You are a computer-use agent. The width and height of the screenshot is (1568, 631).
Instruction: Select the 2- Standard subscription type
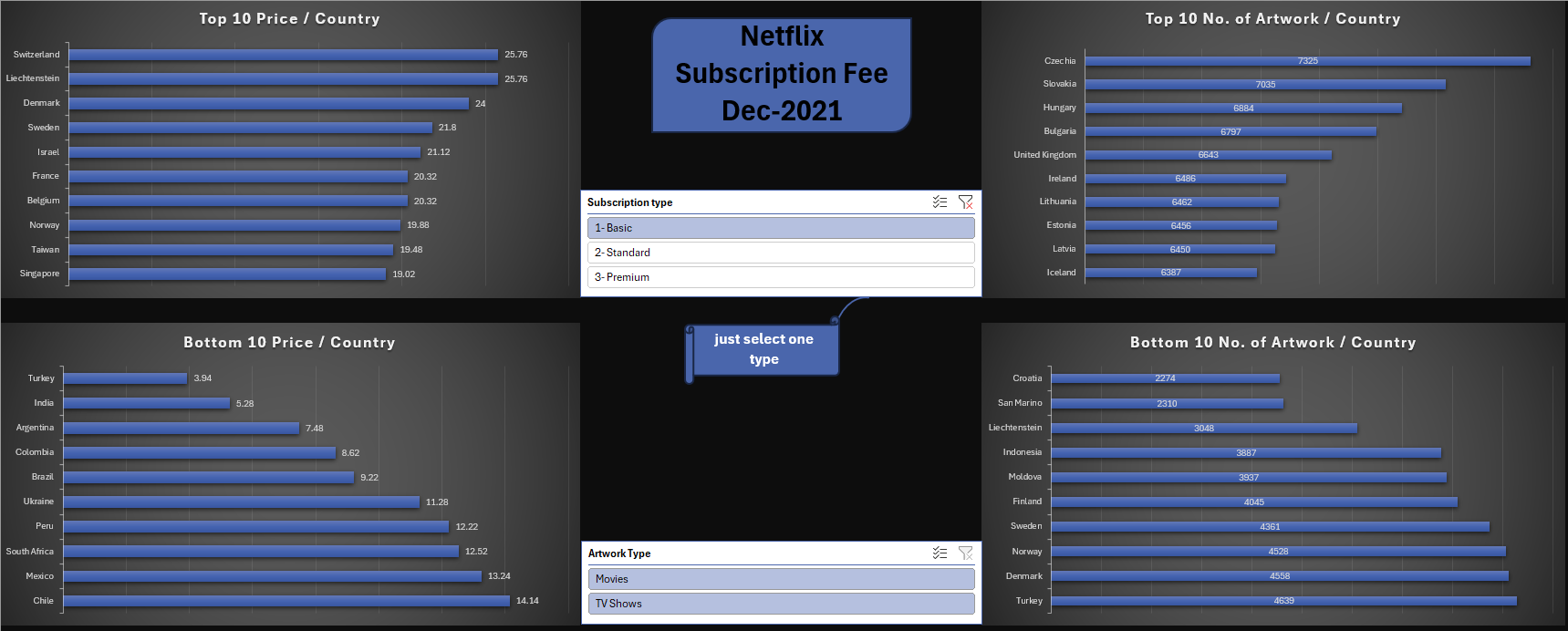pyautogui.click(x=780, y=253)
